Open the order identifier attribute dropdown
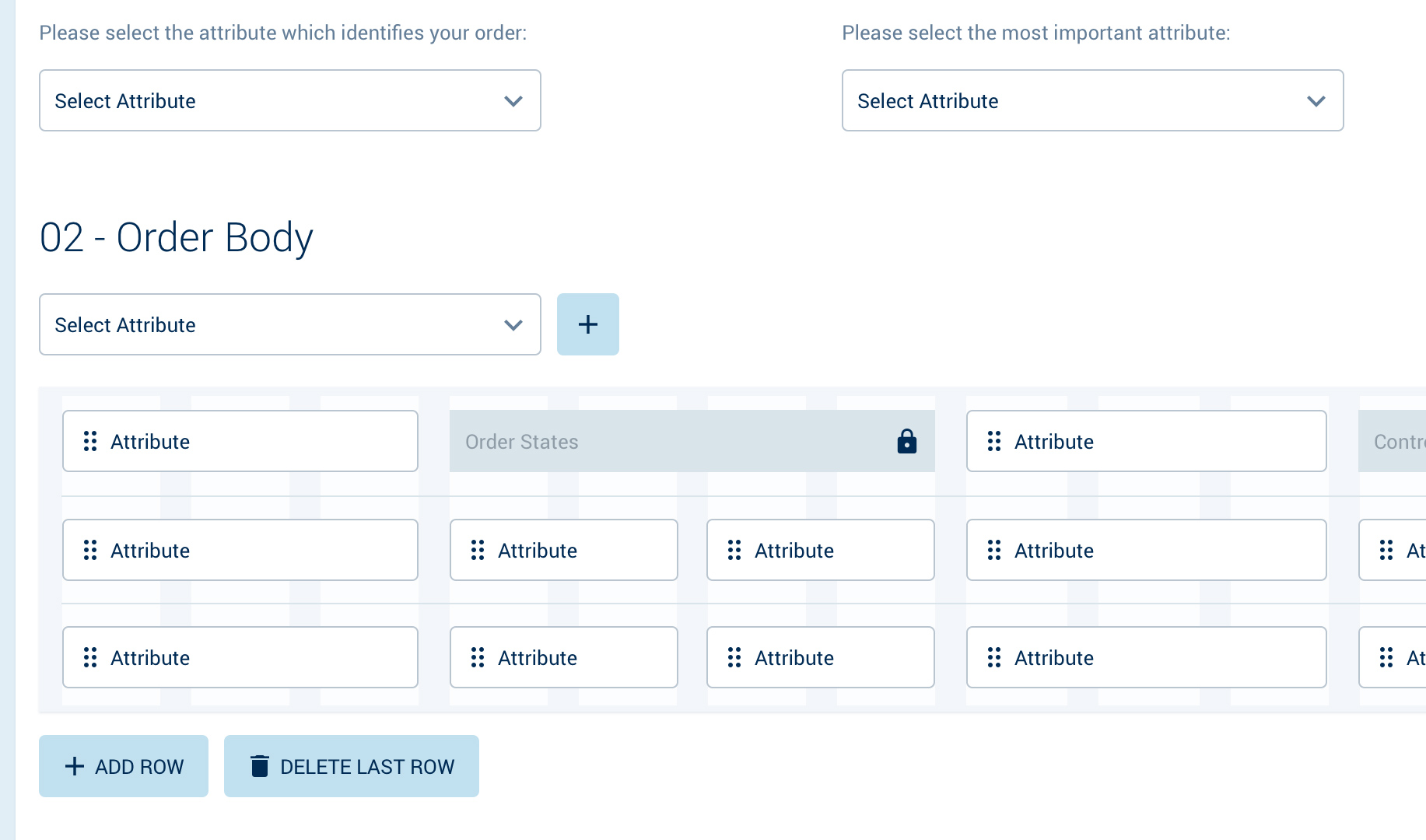Viewport: 1426px width, 840px height. (289, 100)
